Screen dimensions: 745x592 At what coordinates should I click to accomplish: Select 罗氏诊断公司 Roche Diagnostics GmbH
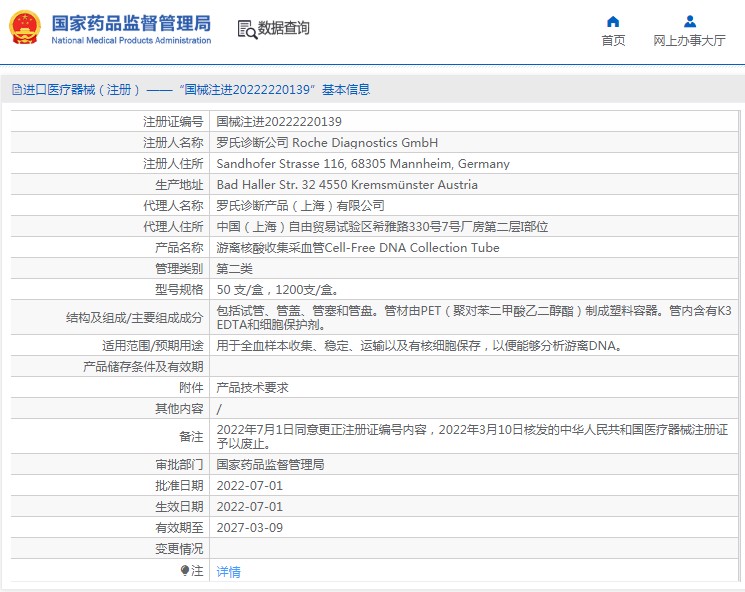327,143
